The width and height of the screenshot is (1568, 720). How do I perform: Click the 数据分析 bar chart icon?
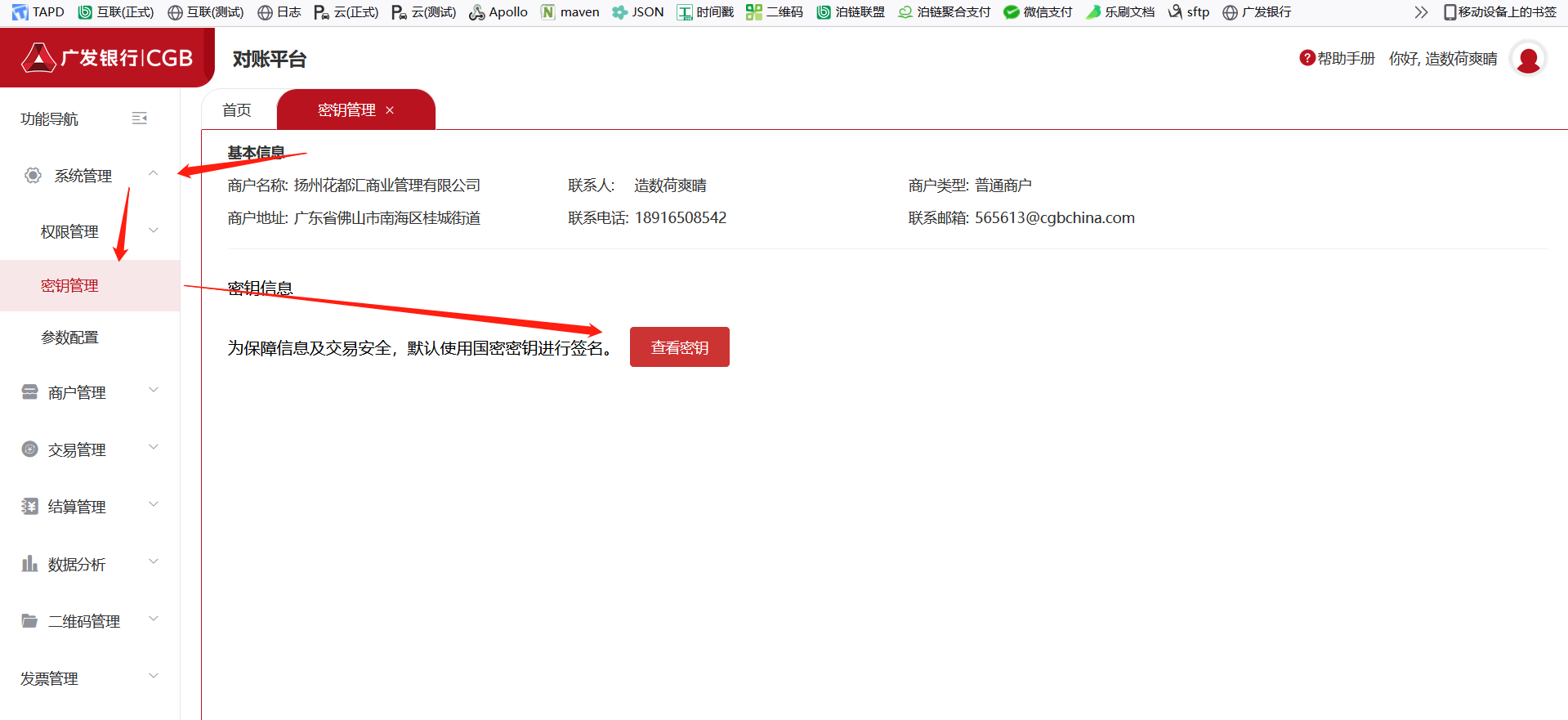(x=30, y=564)
